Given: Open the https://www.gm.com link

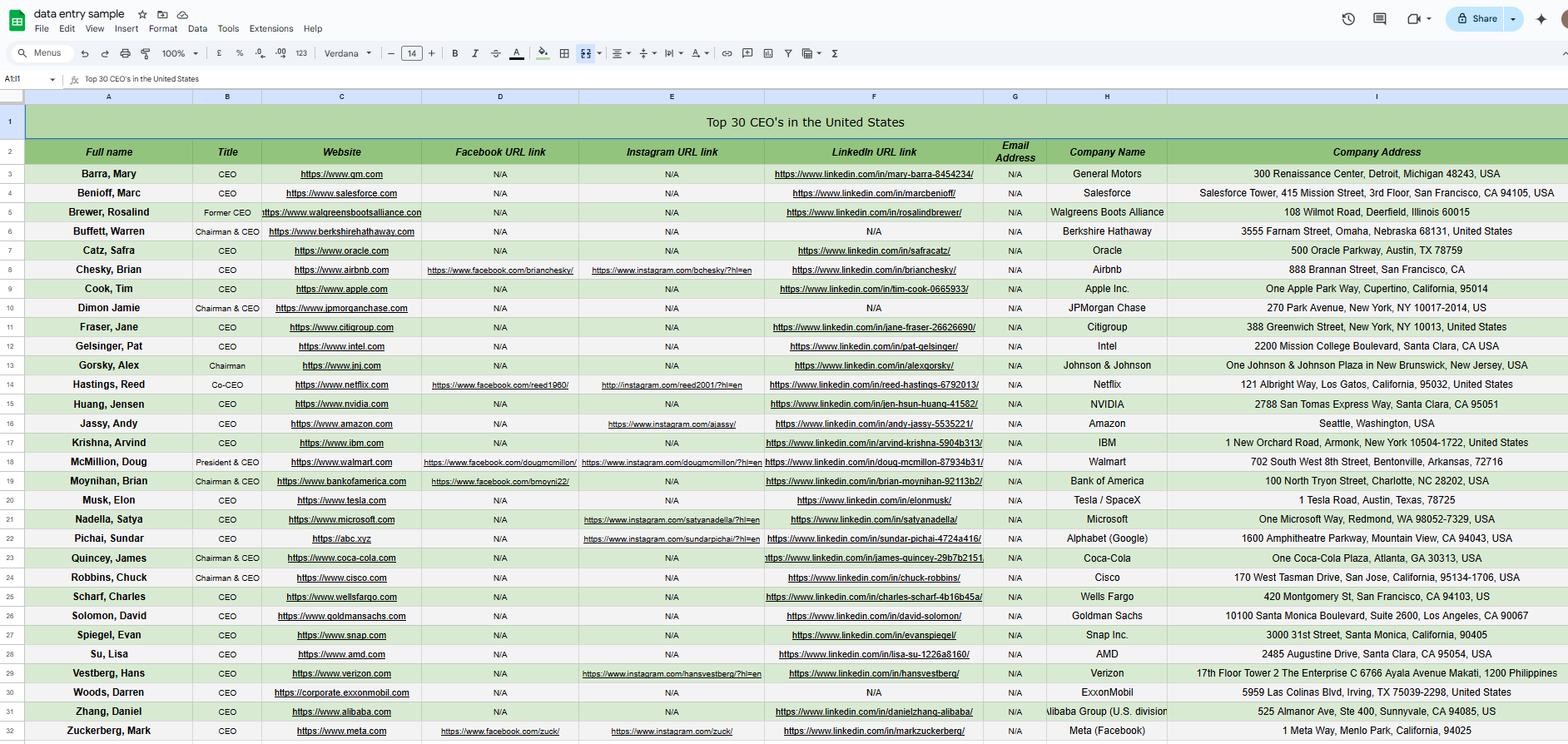Looking at the screenshot, I should [x=341, y=175].
